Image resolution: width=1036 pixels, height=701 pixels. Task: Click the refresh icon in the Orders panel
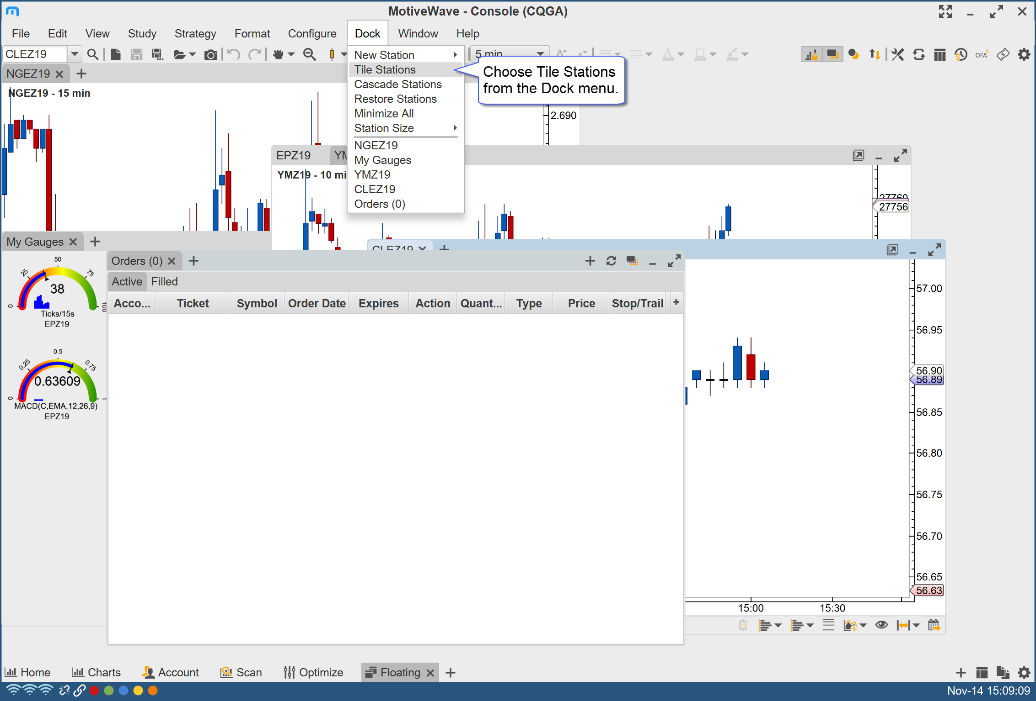pyautogui.click(x=611, y=261)
